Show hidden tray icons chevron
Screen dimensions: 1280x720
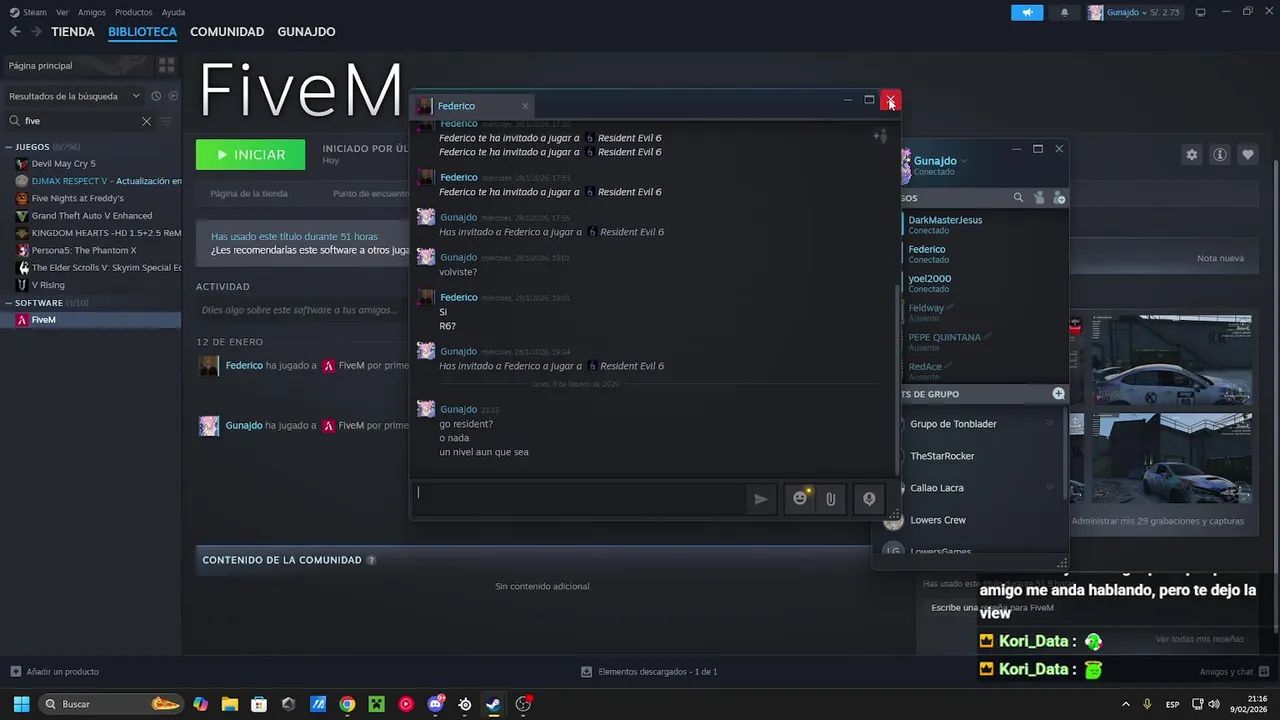(1125, 704)
